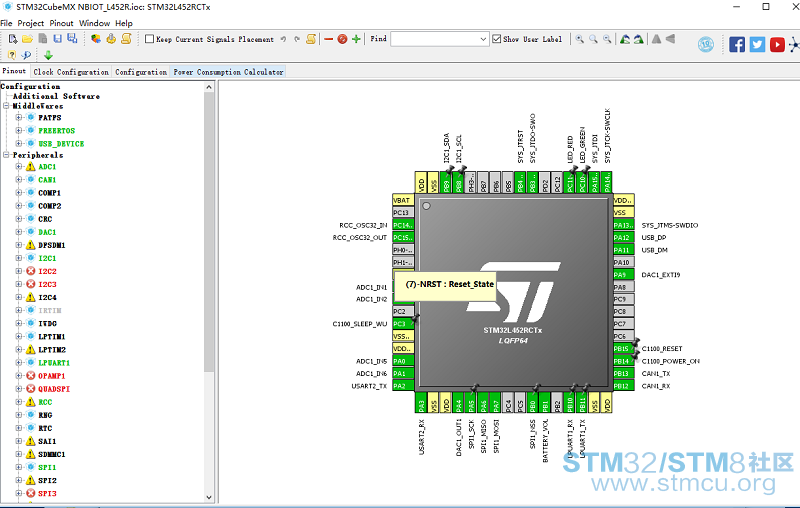This screenshot has height=508, width=800.
Task: Select the DAC1 peripheral item
Action: (47, 232)
